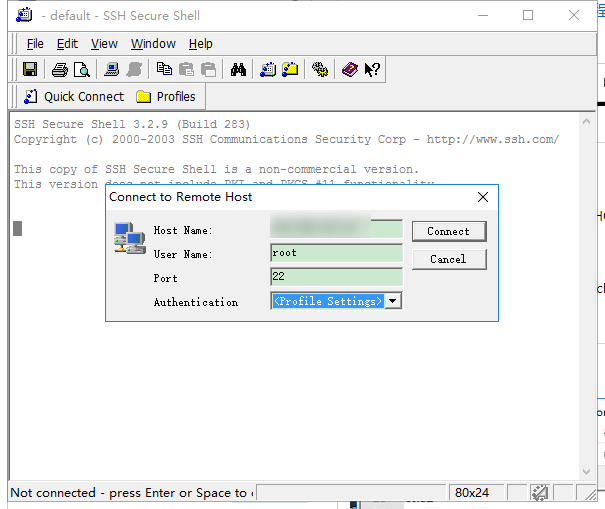Viewport: 605px width, 509px height.
Task: Click the application icon in title bar
Action: [x=24, y=15]
